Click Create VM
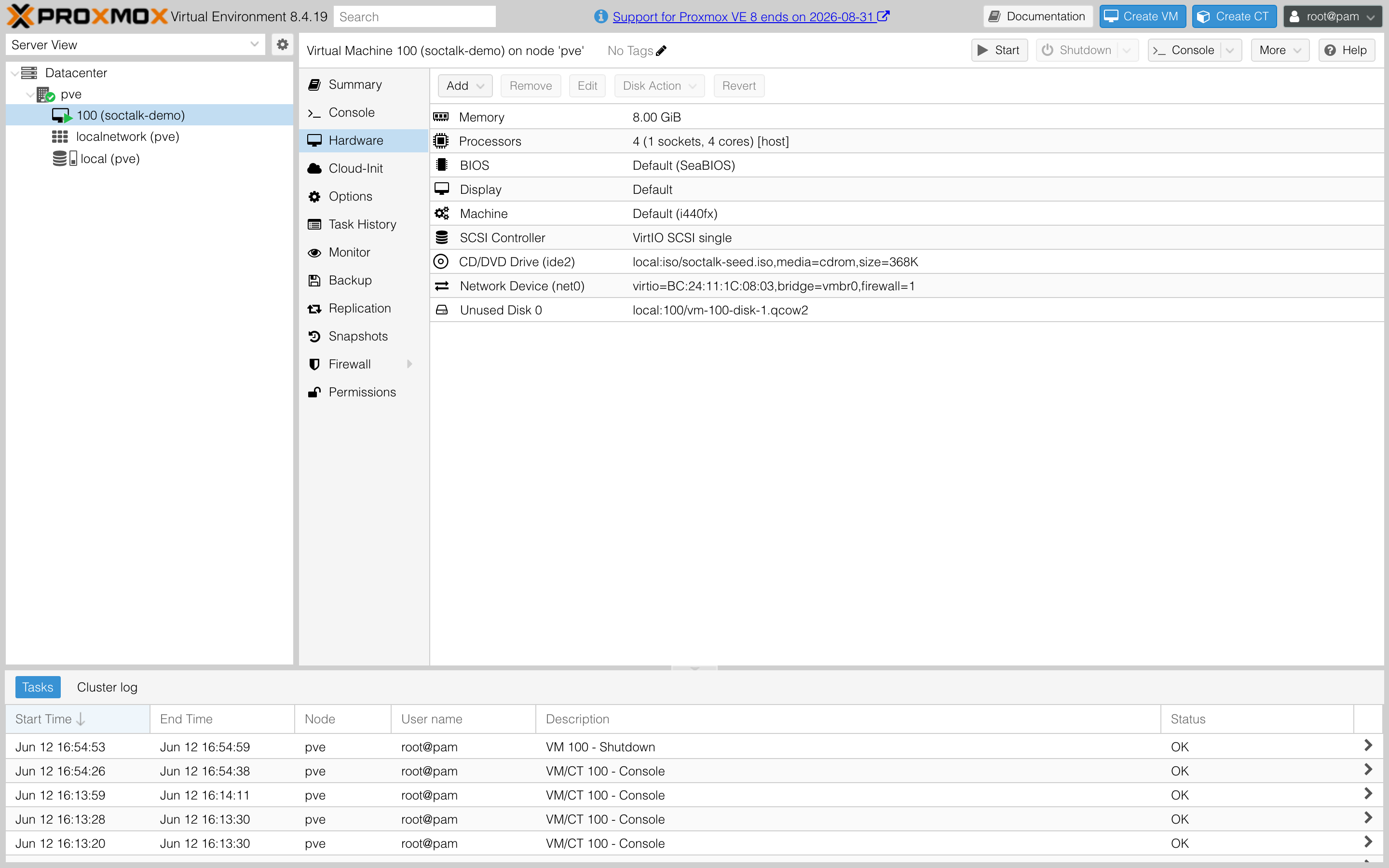 pyautogui.click(x=1142, y=17)
